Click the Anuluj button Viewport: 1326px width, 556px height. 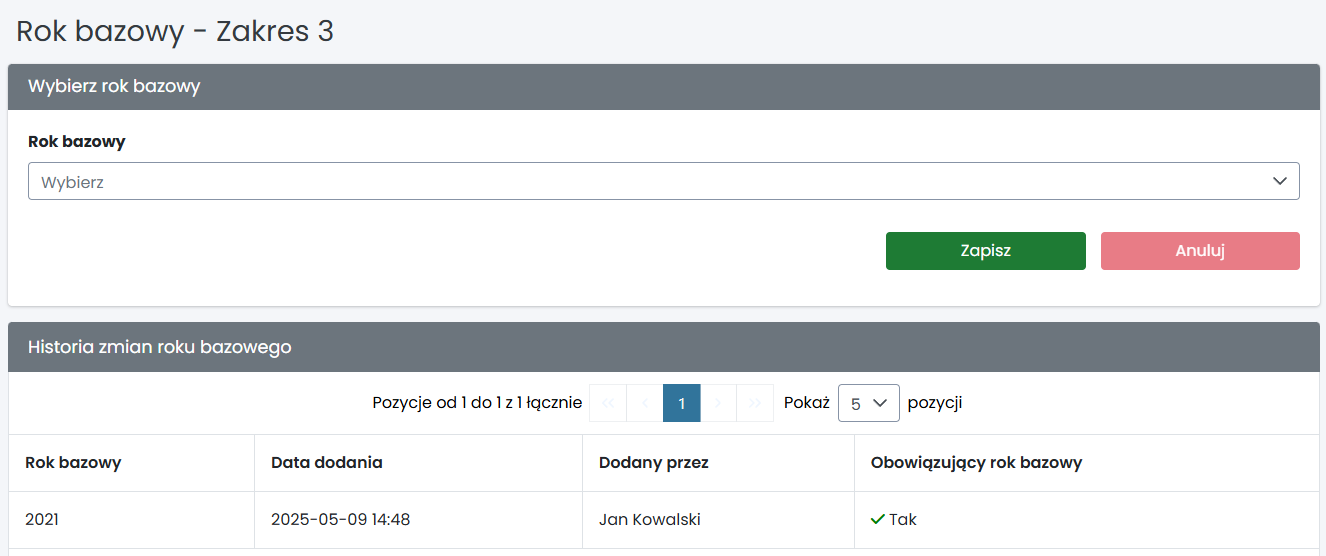point(1199,251)
